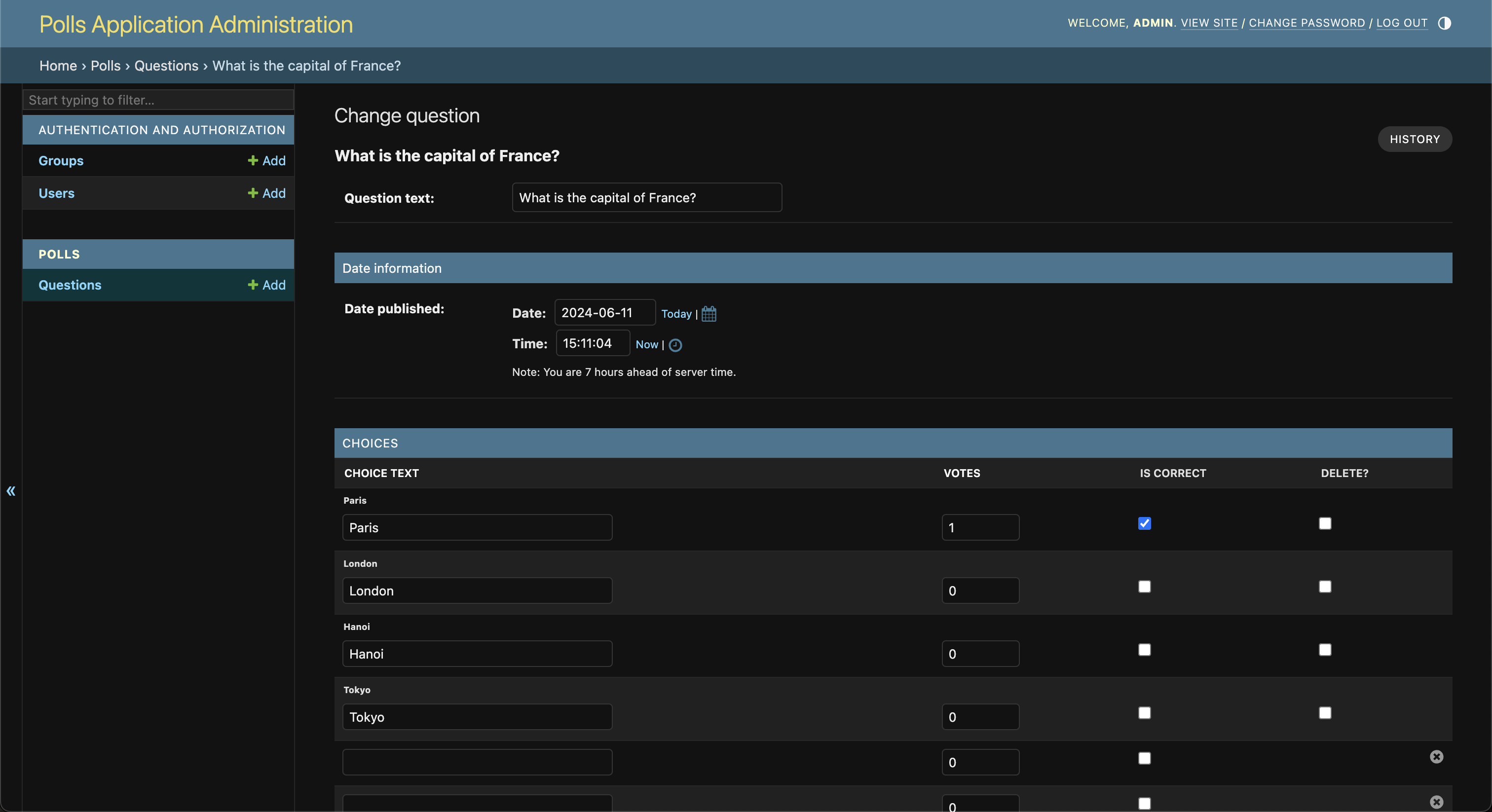This screenshot has width=1492, height=812.
Task: Collapse the sidebar with double-chevron icon
Action: click(x=11, y=491)
